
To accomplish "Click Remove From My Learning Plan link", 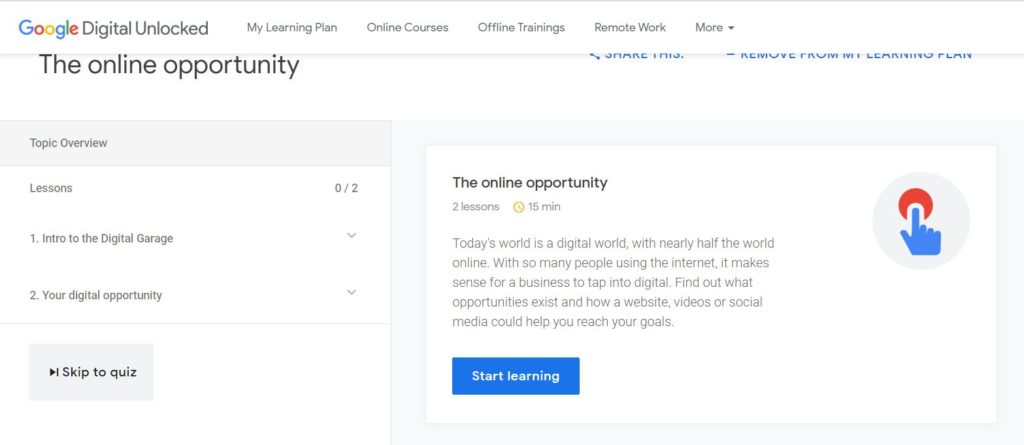I will coord(849,54).
